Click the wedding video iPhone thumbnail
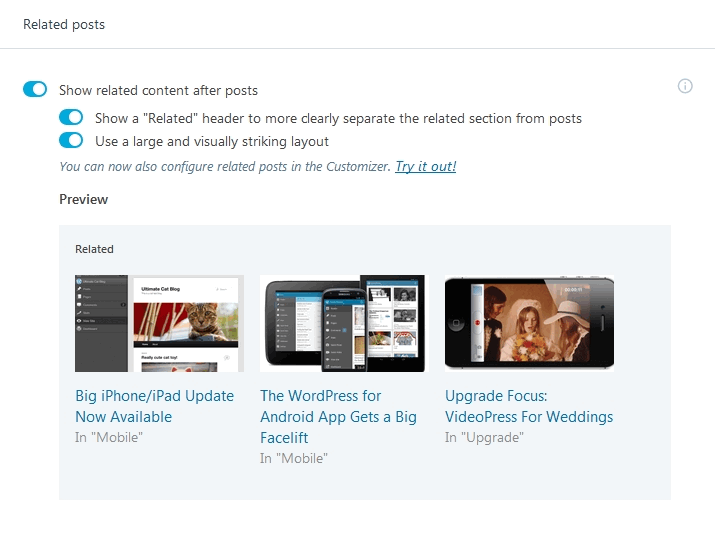Image resolution: width=715 pixels, height=552 pixels. (529, 323)
